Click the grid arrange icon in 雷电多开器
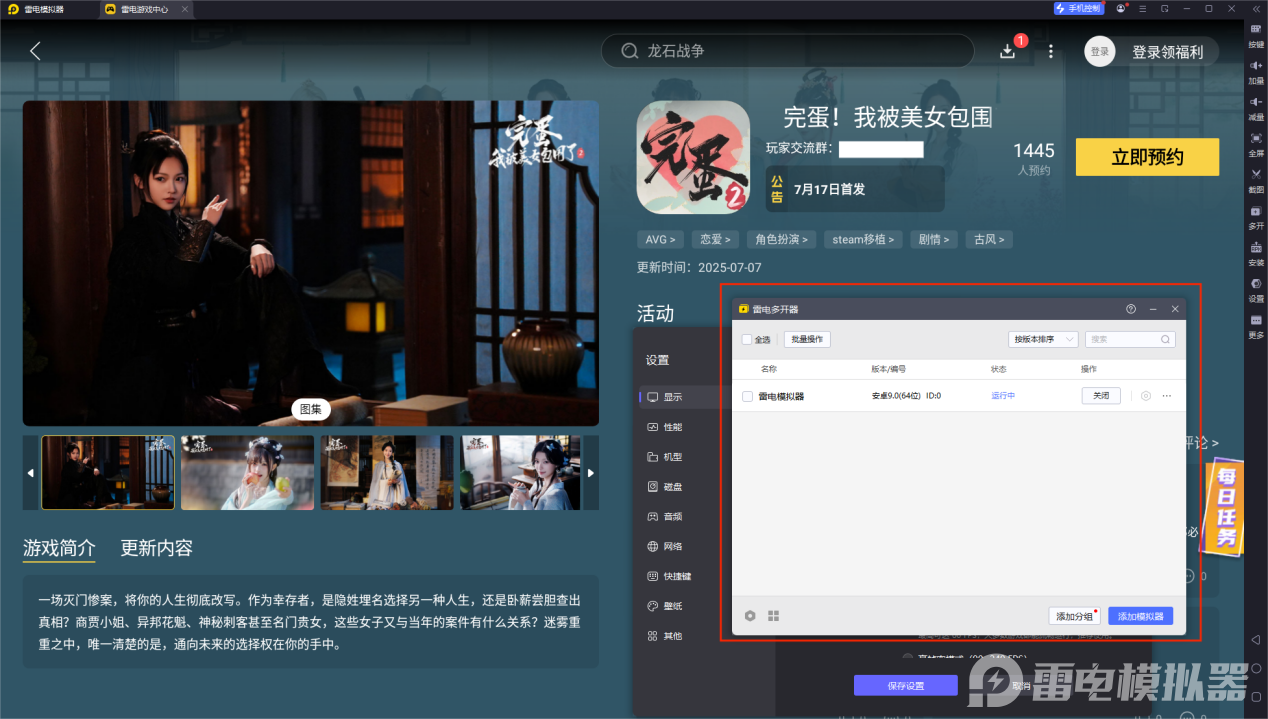 pos(773,616)
